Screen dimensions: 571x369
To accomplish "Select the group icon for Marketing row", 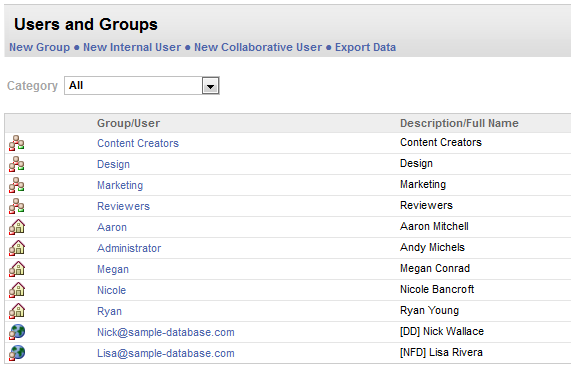I will tap(17, 185).
